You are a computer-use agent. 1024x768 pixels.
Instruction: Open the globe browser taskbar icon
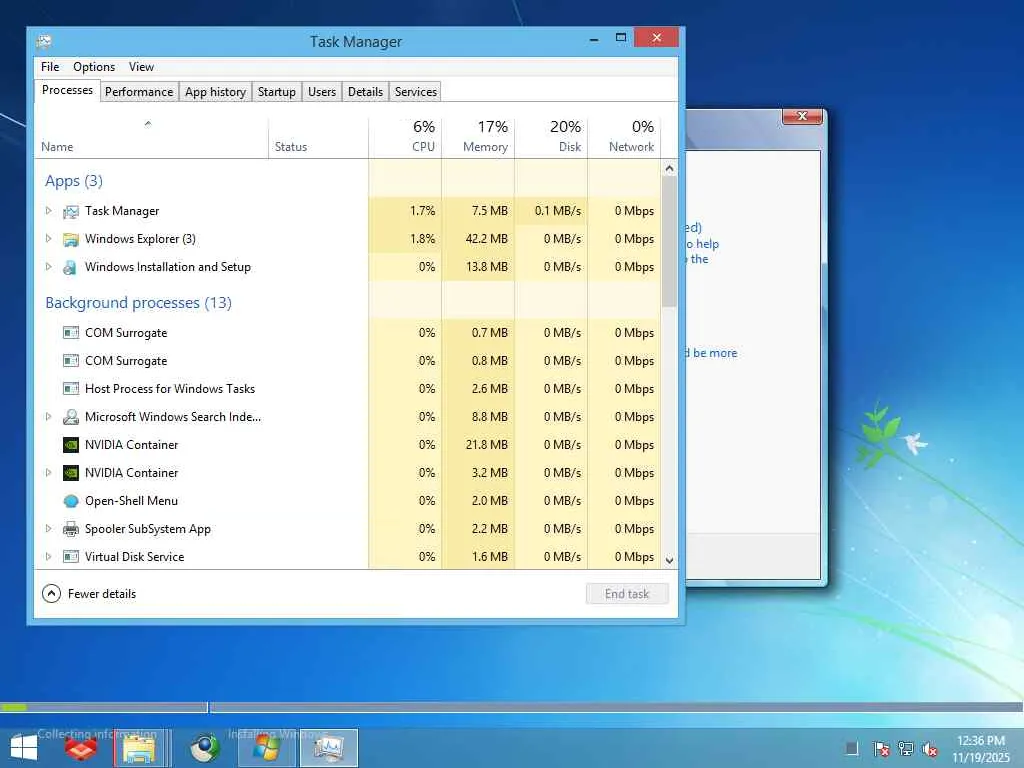pos(204,748)
